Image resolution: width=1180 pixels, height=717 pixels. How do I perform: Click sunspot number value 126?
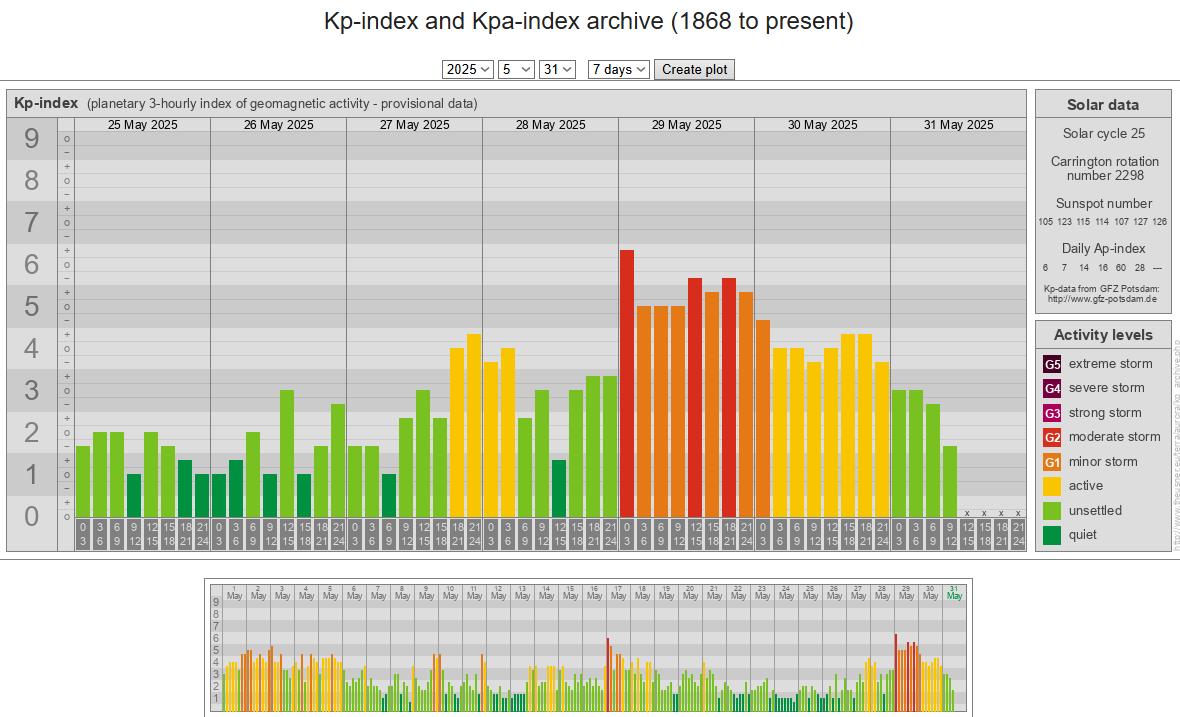click(1160, 222)
